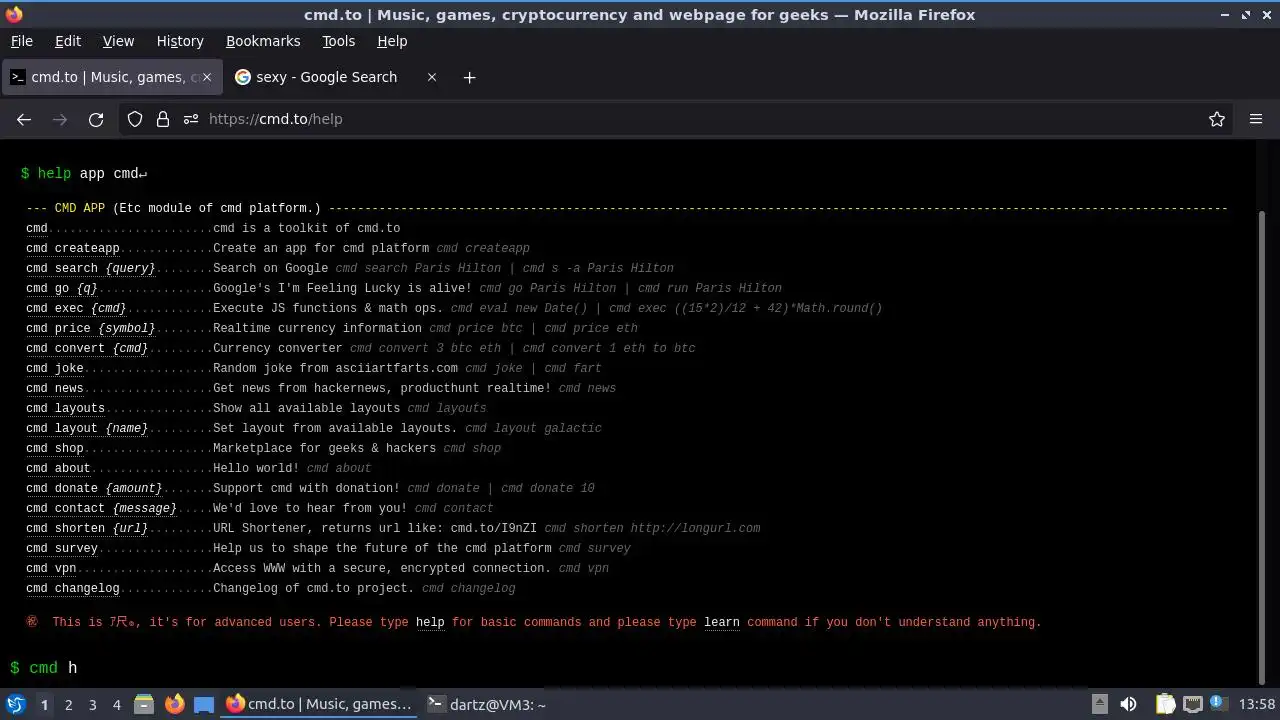Click the cmd shop command link
The height and width of the screenshot is (720, 1280).
tap(55, 448)
